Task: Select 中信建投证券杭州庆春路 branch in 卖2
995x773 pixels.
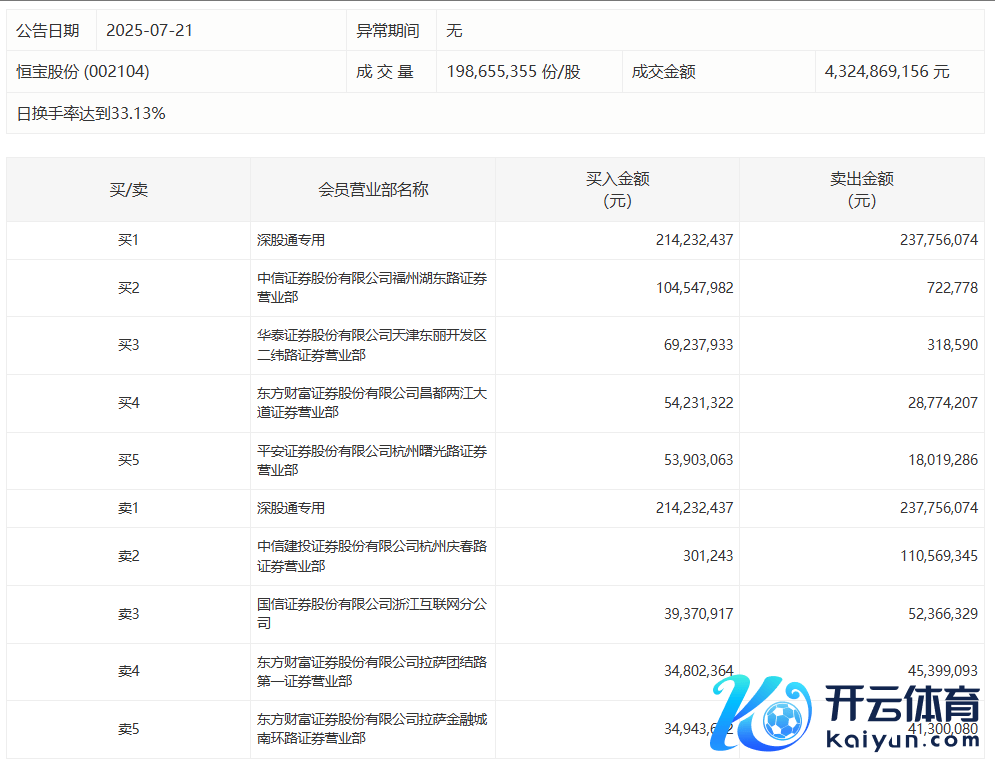Action: tap(372, 556)
